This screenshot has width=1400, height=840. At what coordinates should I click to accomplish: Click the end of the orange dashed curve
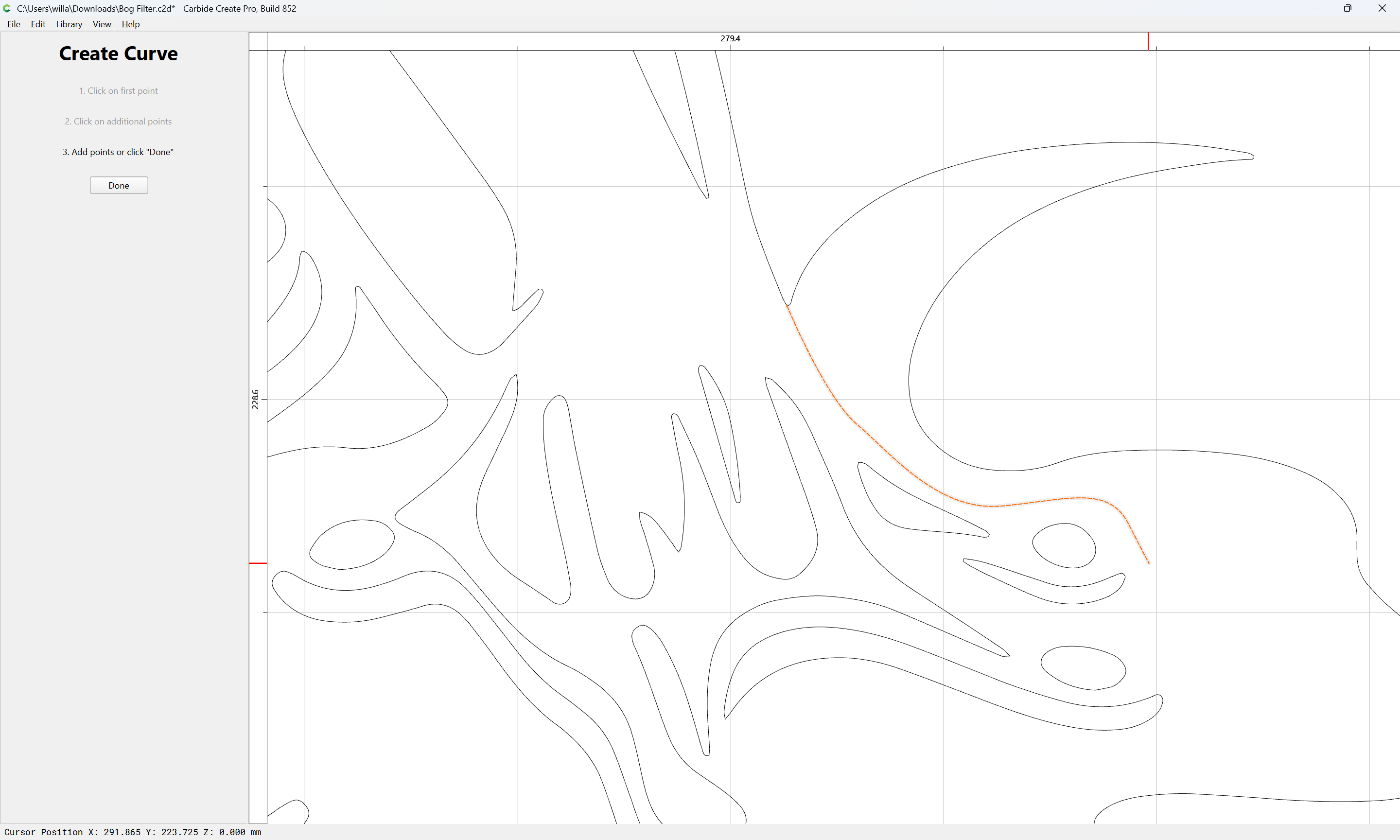pyautogui.click(x=1148, y=562)
